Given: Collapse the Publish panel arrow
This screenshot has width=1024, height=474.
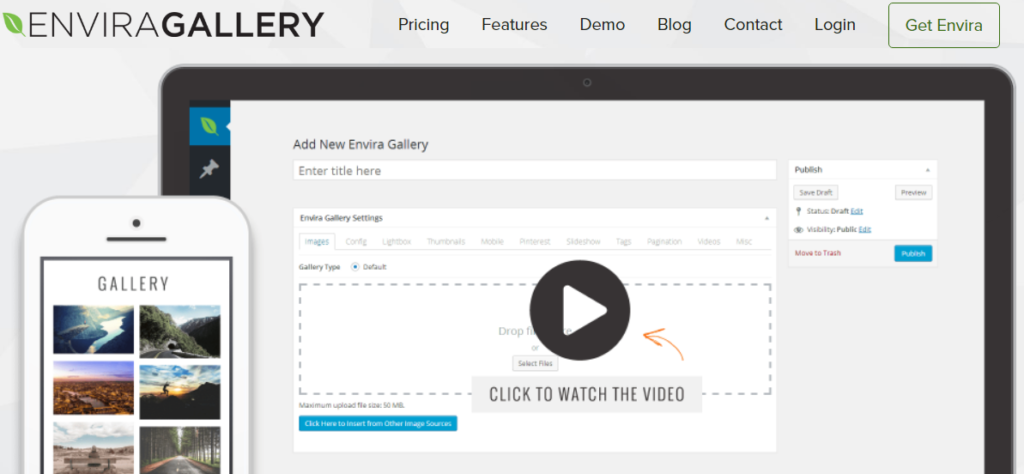Looking at the screenshot, I should [927, 170].
